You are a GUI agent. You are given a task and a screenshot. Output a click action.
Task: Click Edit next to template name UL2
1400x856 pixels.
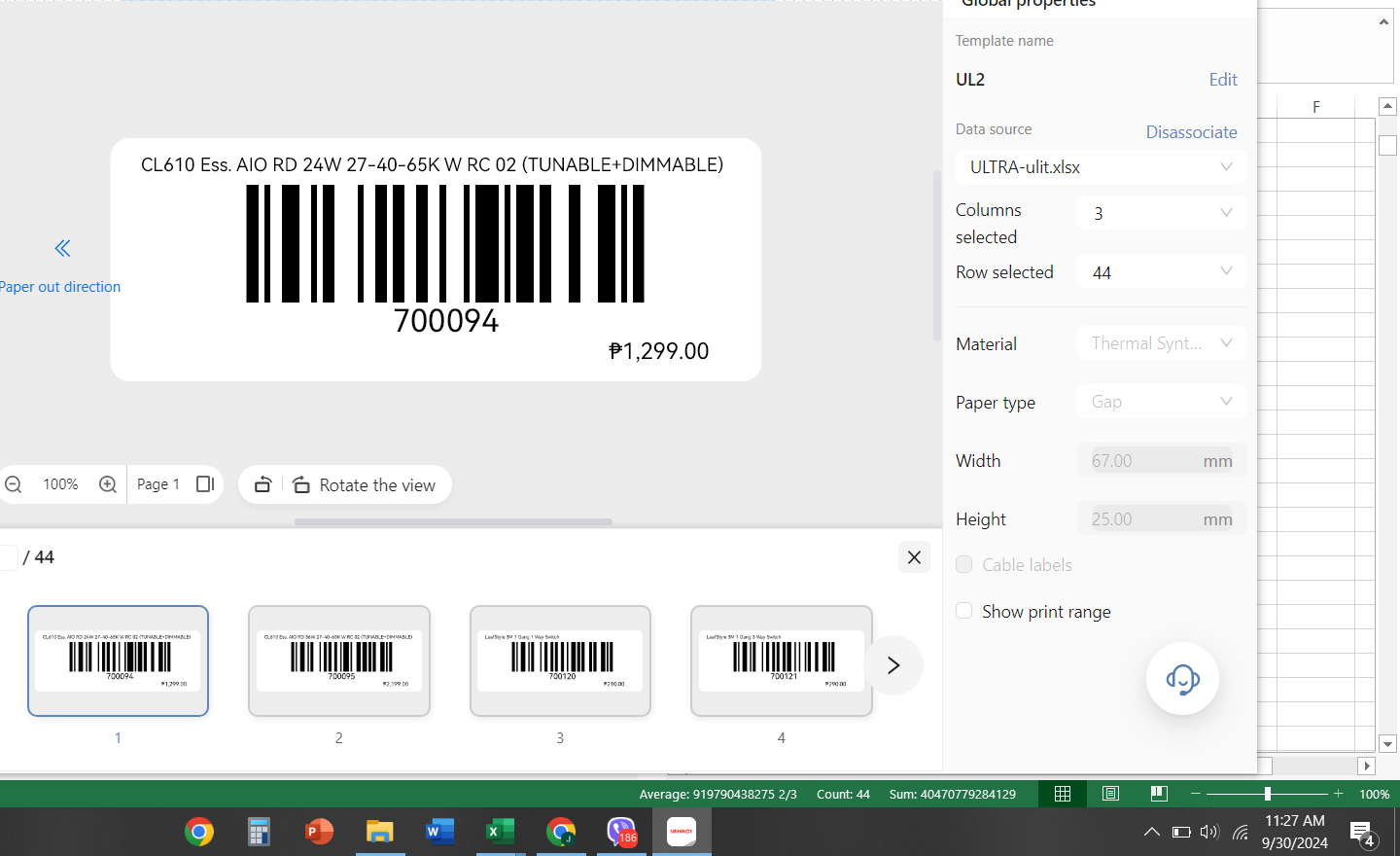(1222, 80)
